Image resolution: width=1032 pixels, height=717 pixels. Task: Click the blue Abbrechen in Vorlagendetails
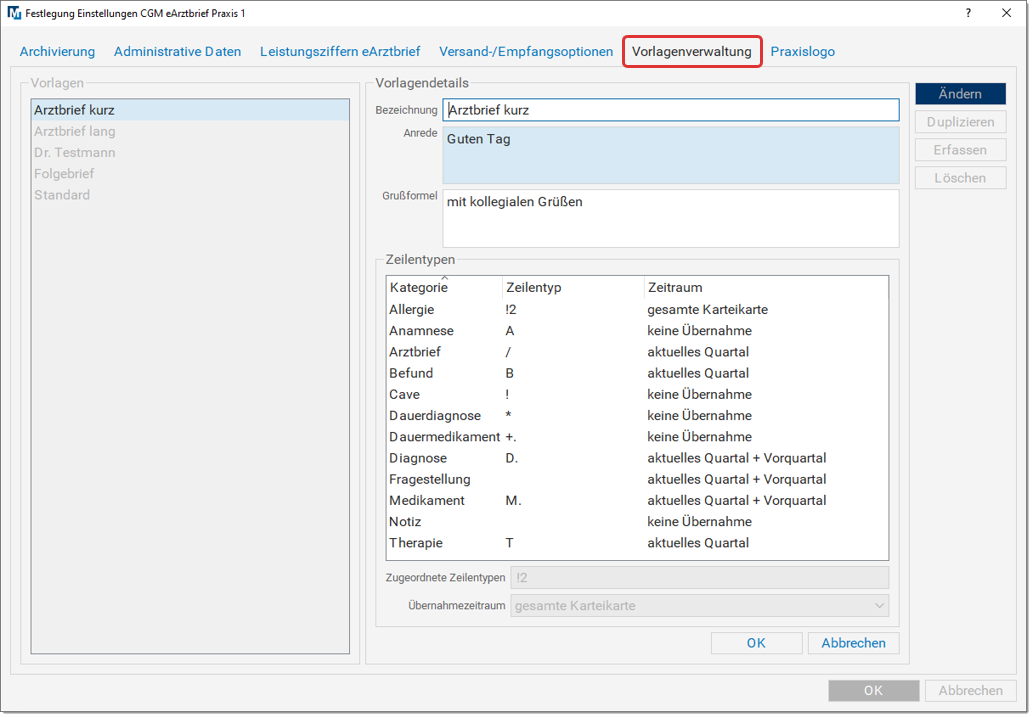click(x=854, y=643)
